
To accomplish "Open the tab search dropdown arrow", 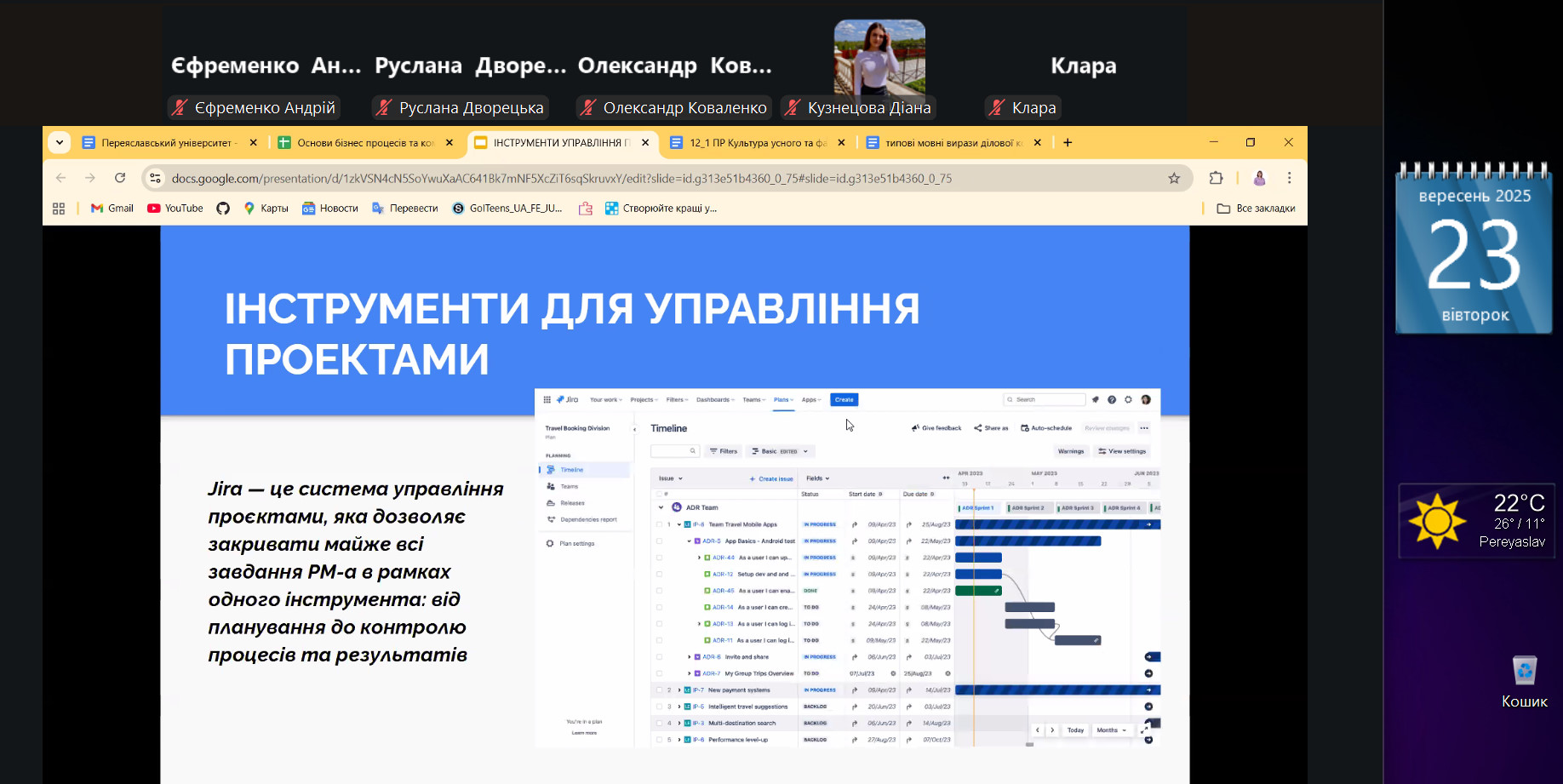I will click(x=60, y=142).
